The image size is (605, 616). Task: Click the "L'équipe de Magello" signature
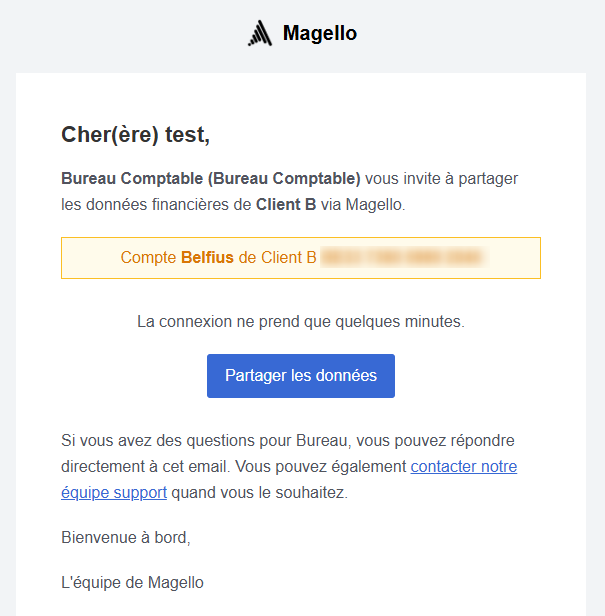pyautogui.click(x=132, y=582)
